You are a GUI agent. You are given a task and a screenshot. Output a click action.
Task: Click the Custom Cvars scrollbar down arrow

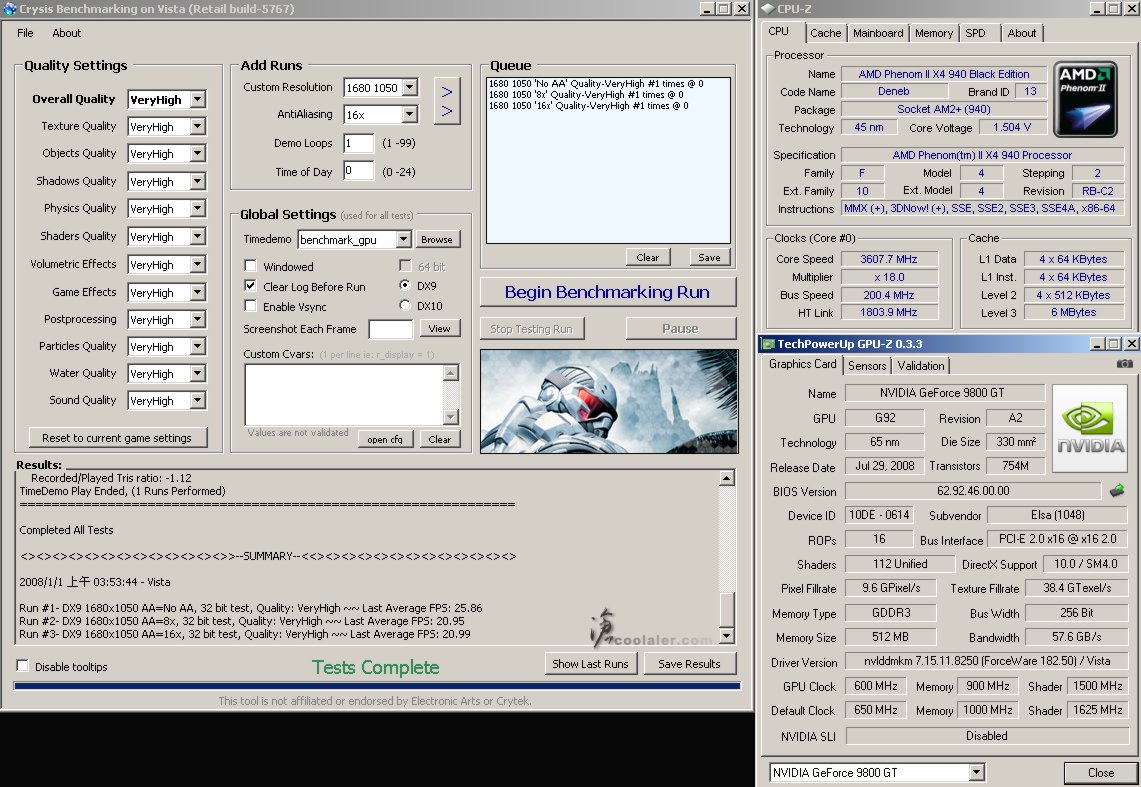(x=451, y=417)
